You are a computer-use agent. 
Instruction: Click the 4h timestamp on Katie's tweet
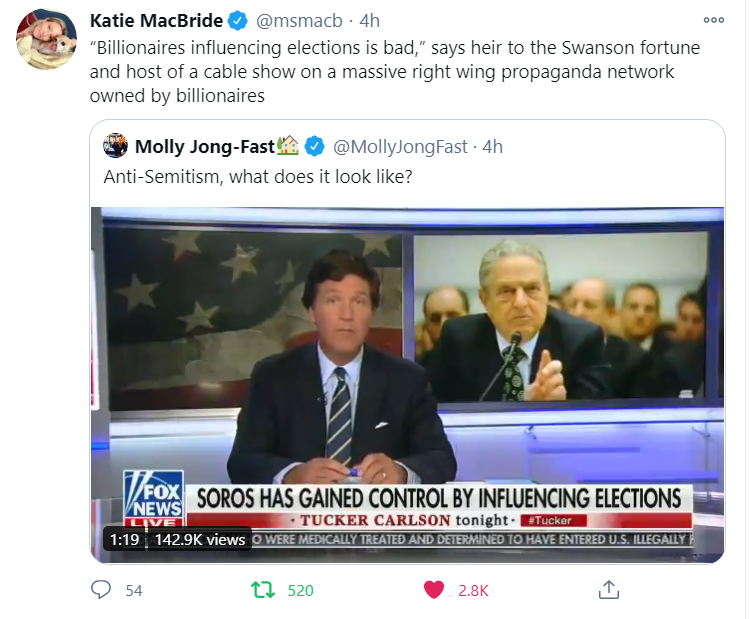click(369, 20)
